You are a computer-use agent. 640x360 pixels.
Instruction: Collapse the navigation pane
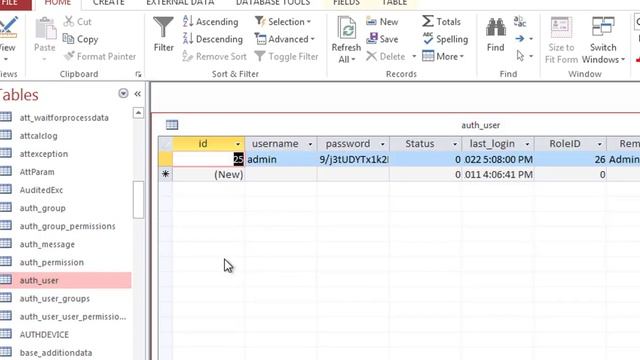(138, 94)
